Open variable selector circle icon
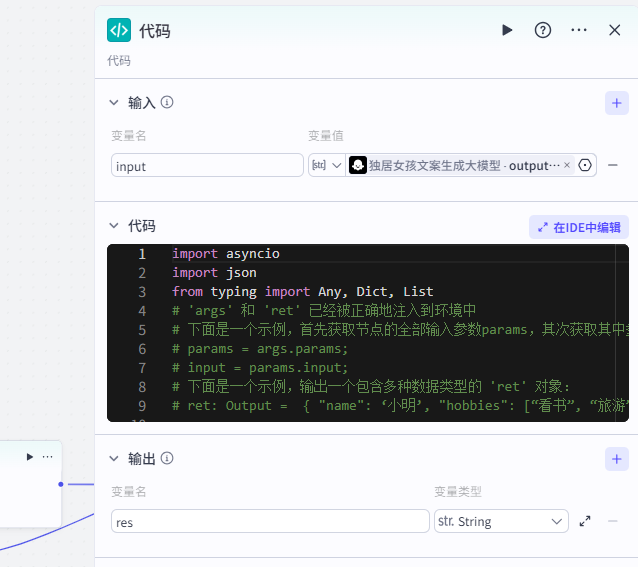Screen dimensions: 638x567 point(585,165)
